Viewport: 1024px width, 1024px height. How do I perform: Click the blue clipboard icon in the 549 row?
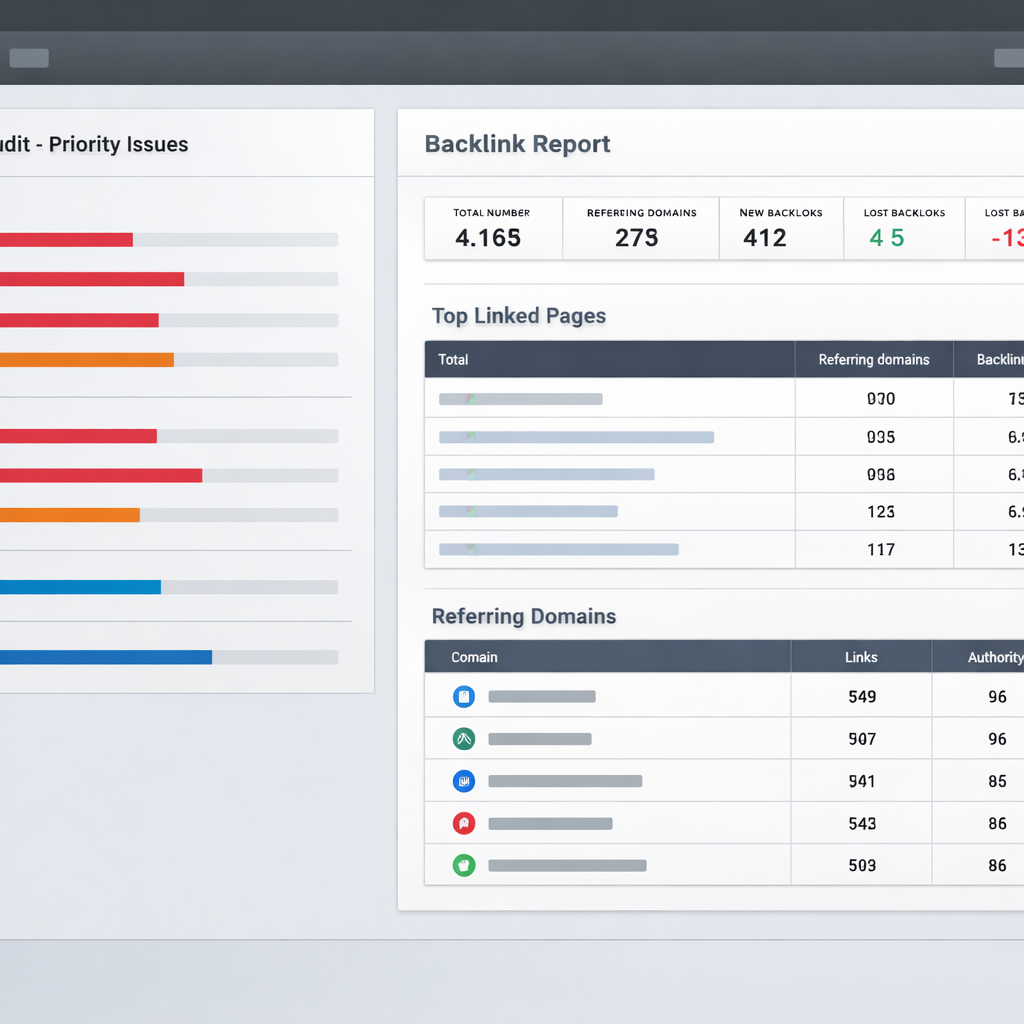coord(464,697)
